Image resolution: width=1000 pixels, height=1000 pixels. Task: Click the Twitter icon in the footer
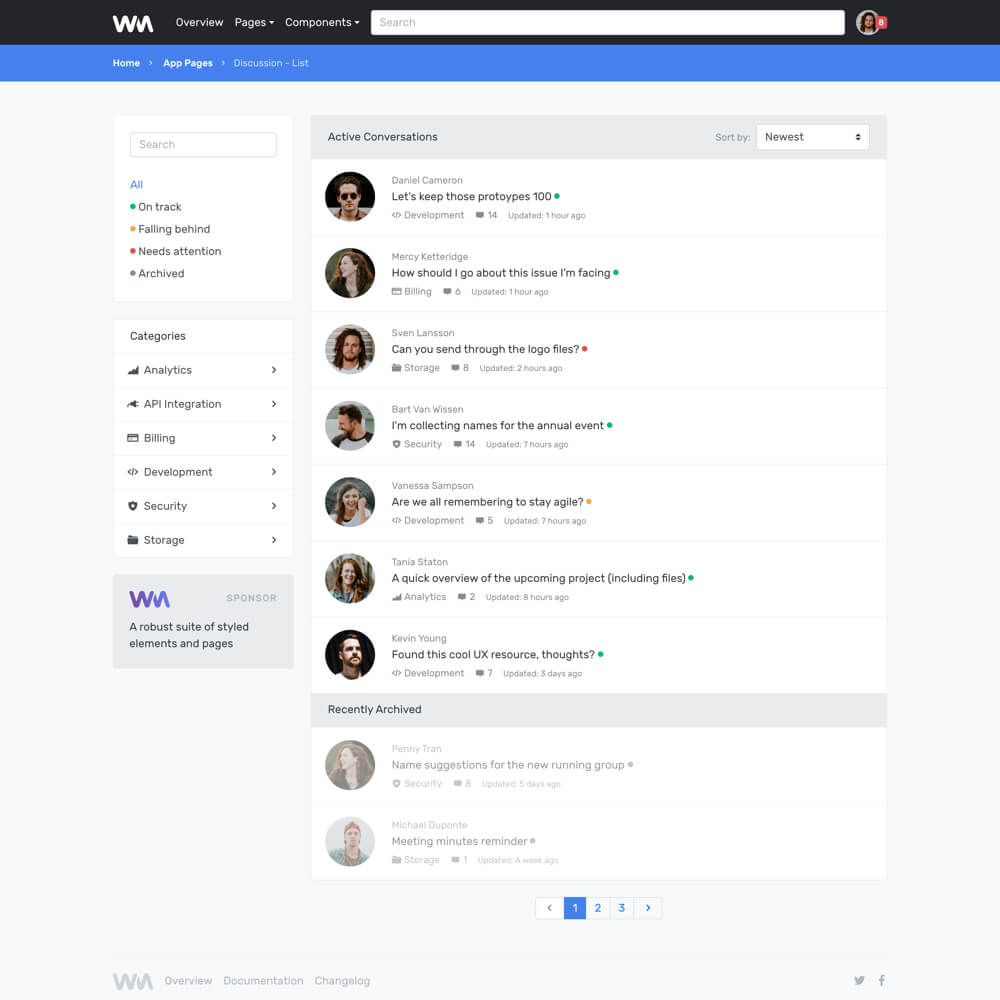tap(859, 981)
